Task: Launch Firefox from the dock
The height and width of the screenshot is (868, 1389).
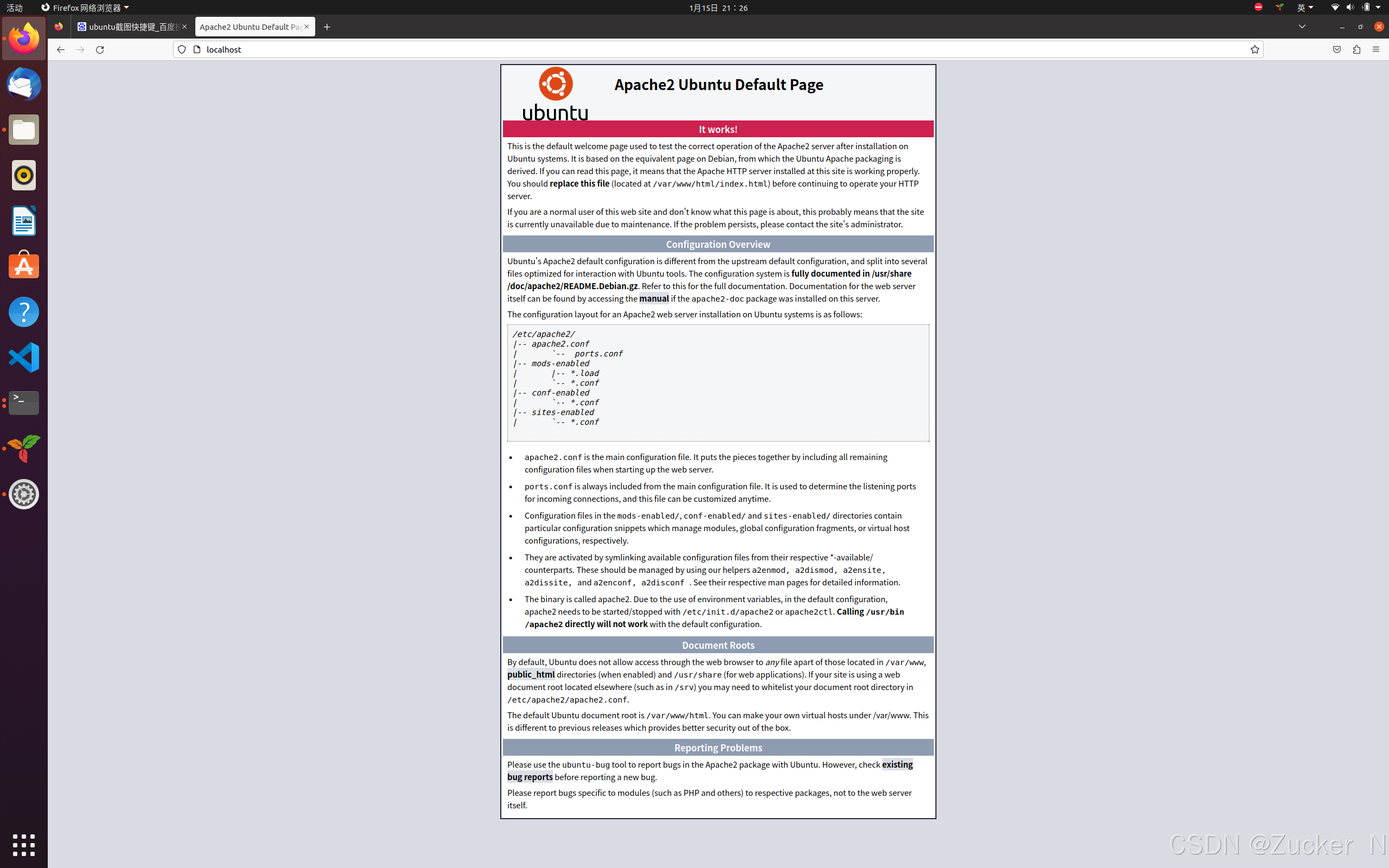Action: (23, 39)
